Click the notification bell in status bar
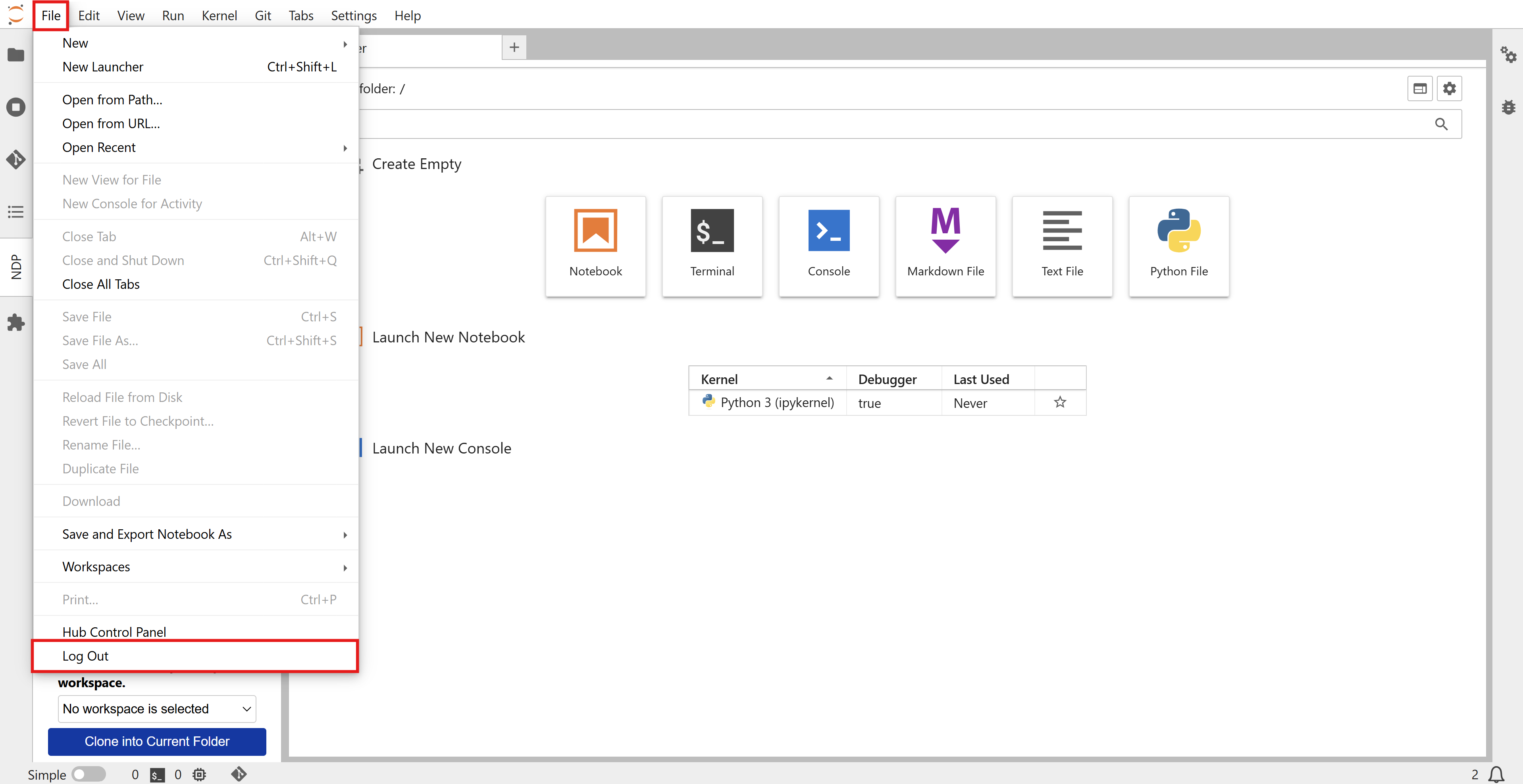The image size is (1523, 784). click(1496, 774)
